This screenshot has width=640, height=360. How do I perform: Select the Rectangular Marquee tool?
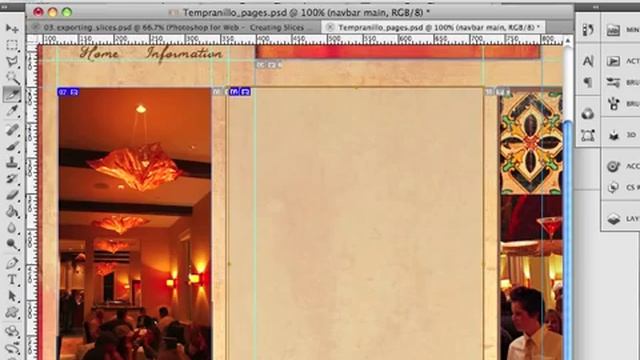(x=12, y=44)
